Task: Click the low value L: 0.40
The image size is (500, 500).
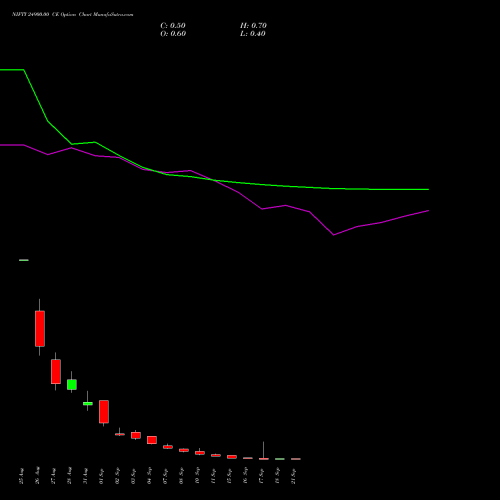Action: click(x=253, y=34)
